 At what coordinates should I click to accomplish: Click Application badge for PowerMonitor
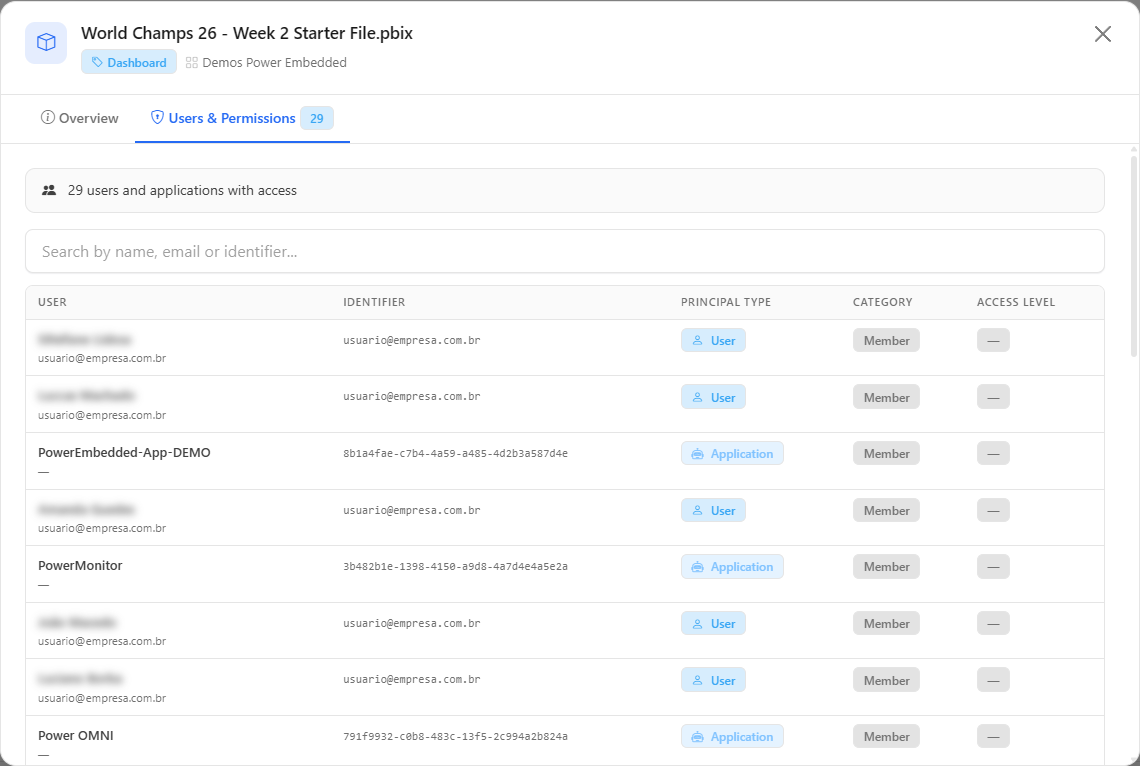(732, 567)
